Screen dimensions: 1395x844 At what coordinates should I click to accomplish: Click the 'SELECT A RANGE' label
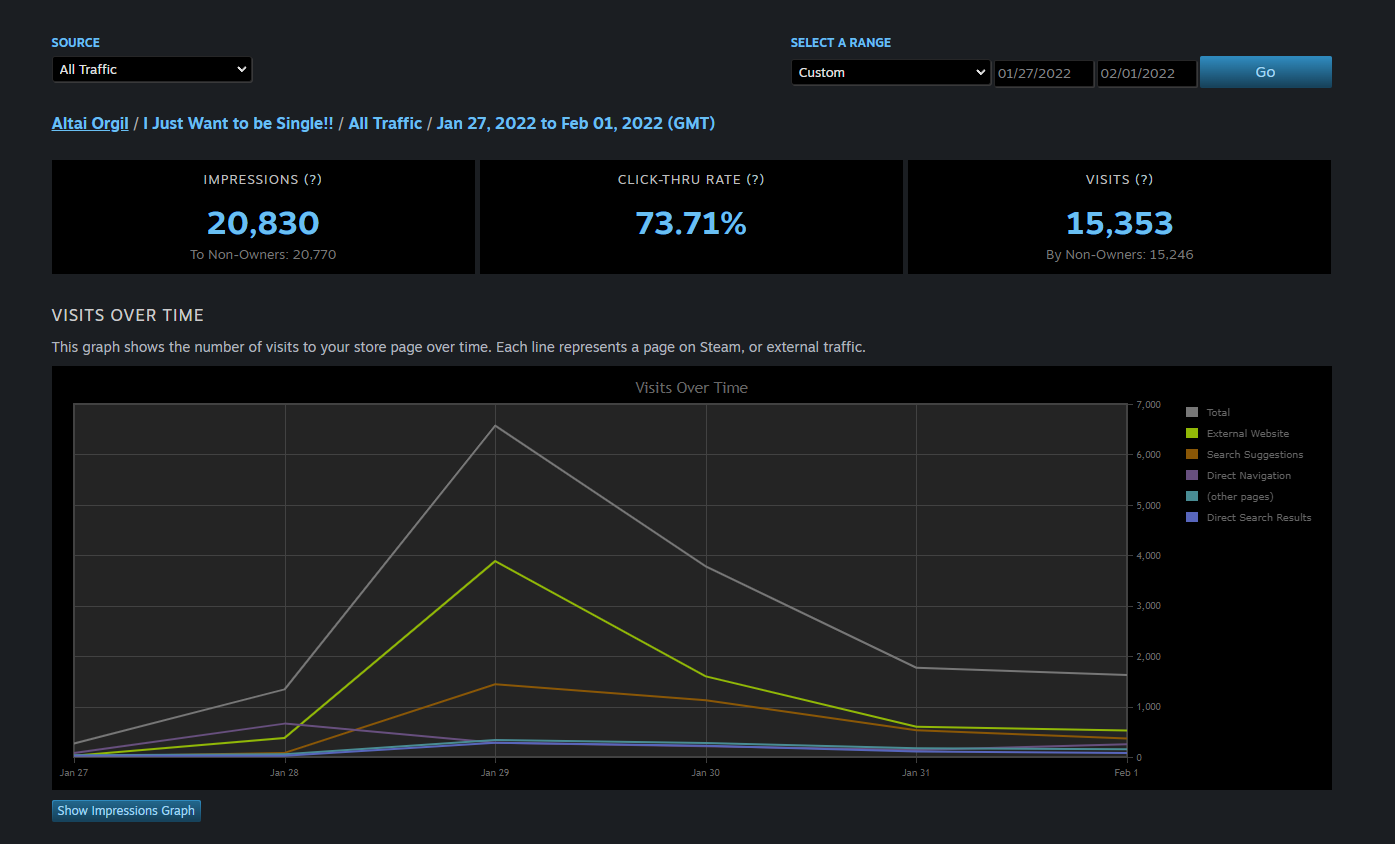pyautogui.click(x=841, y=43)
